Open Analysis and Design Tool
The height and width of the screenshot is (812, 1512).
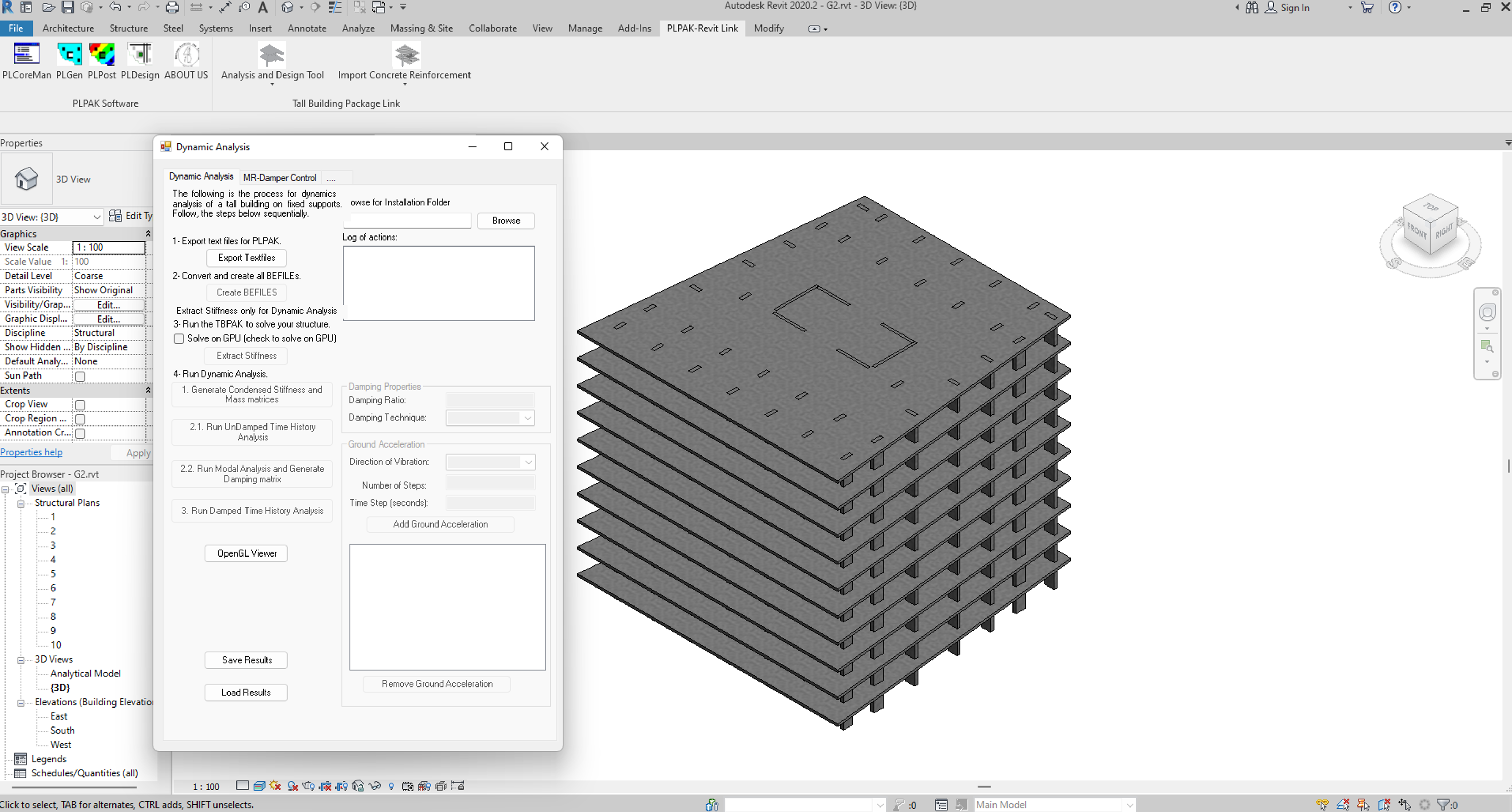pos(272,63)
